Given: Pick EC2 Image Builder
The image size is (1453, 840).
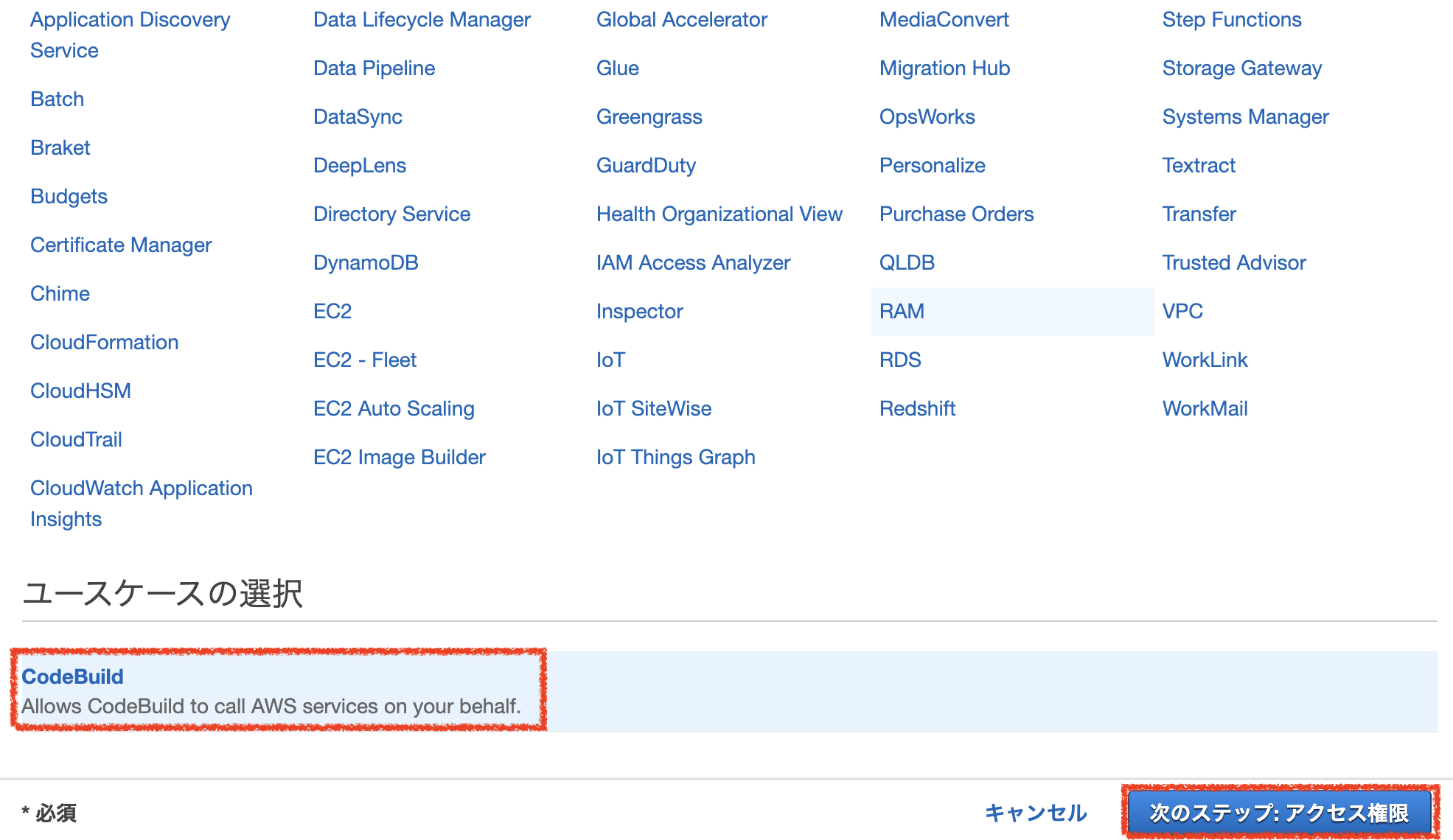Looking at the screenshot, I should click(400, 457).
